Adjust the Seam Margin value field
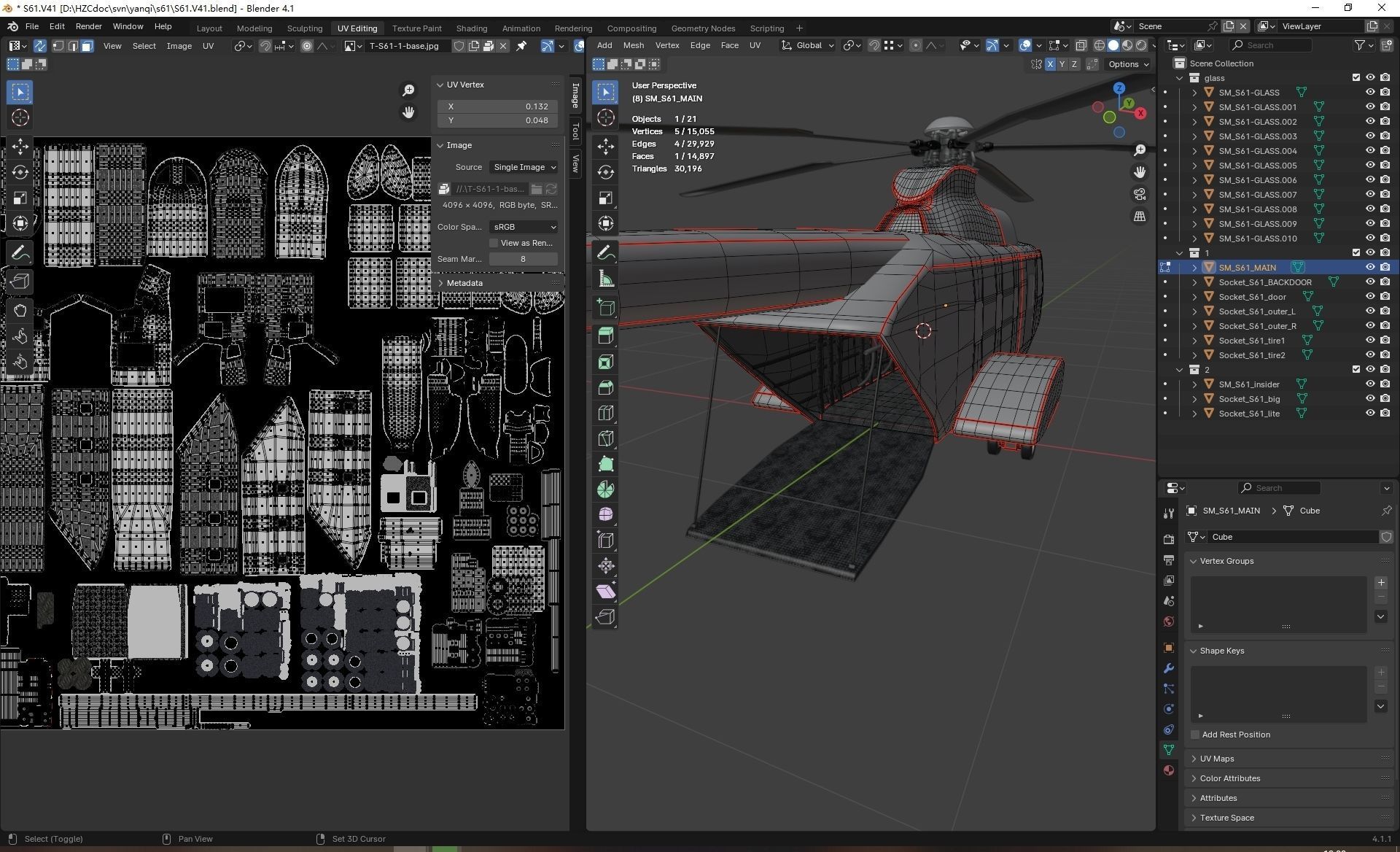1400x852 pixels. click(x=523, y=259)
